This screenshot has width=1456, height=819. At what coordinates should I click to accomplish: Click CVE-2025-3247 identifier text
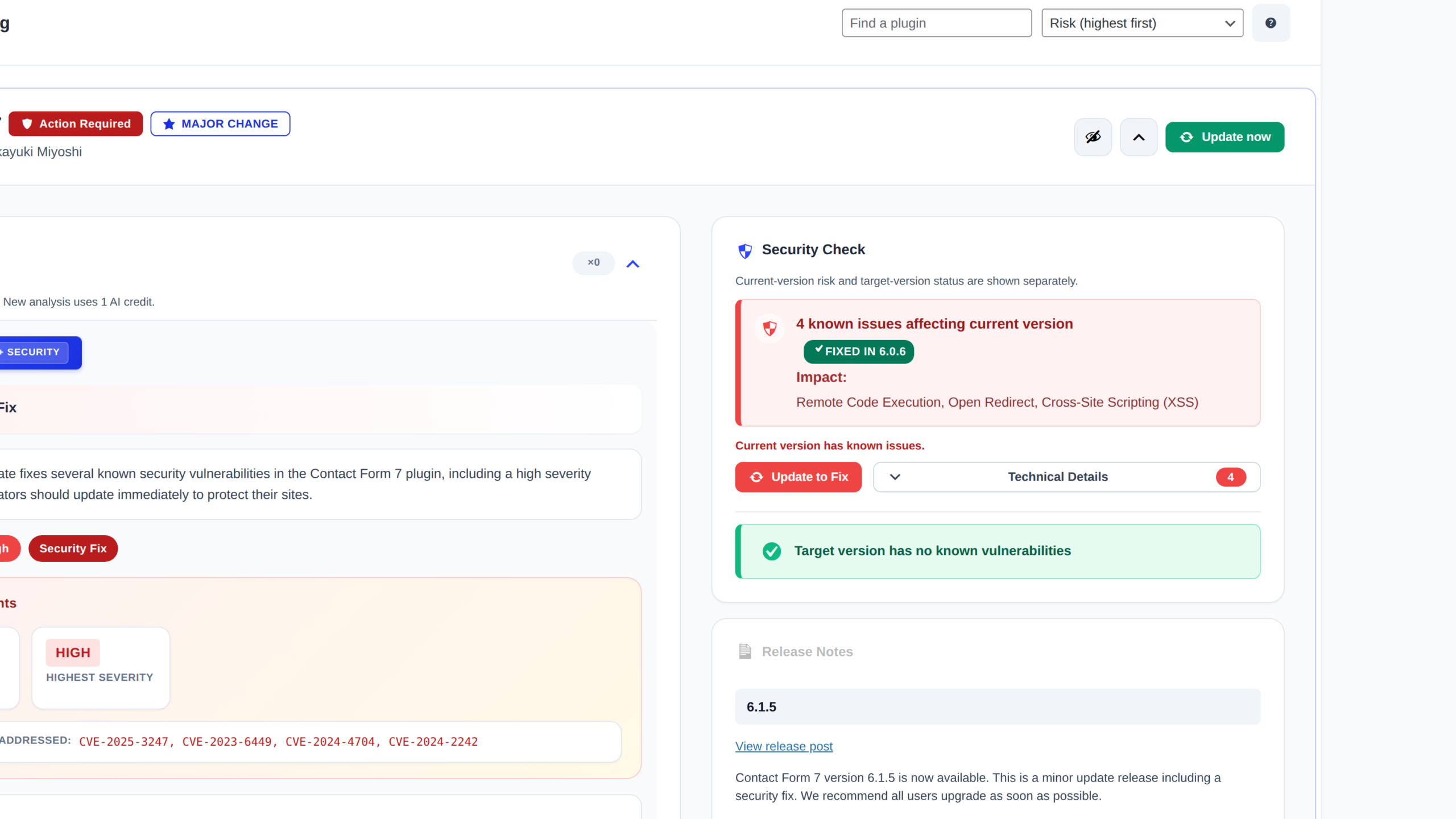123,742
